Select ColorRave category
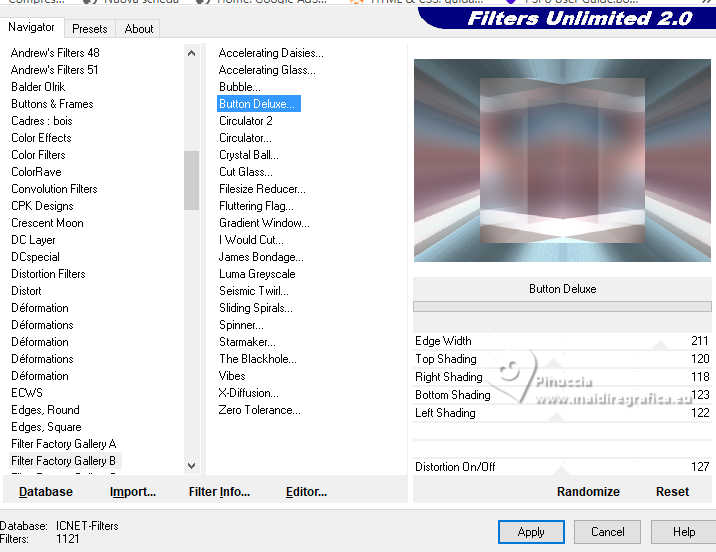 36,172
